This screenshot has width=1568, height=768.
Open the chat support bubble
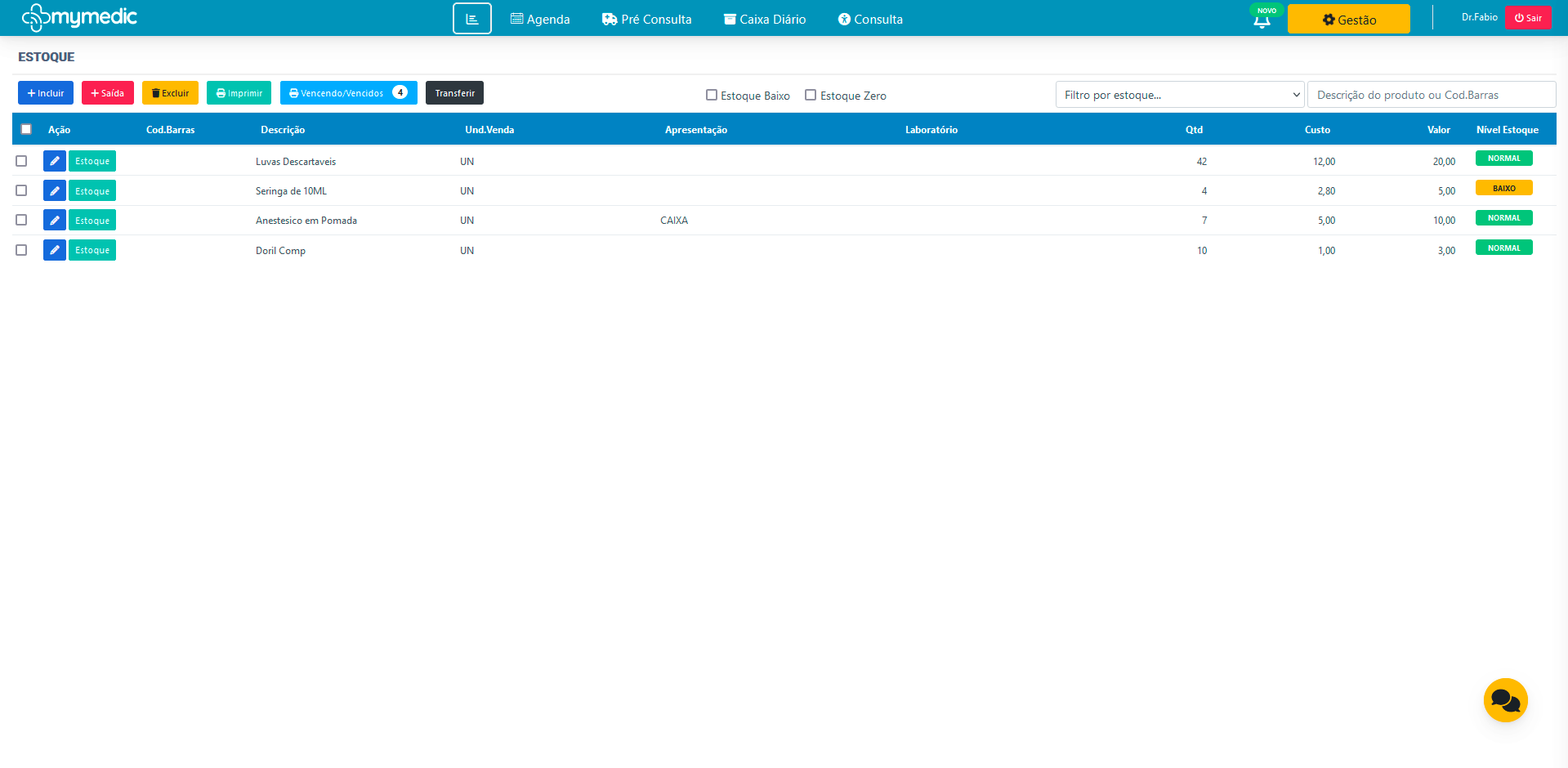[1505, 700]
